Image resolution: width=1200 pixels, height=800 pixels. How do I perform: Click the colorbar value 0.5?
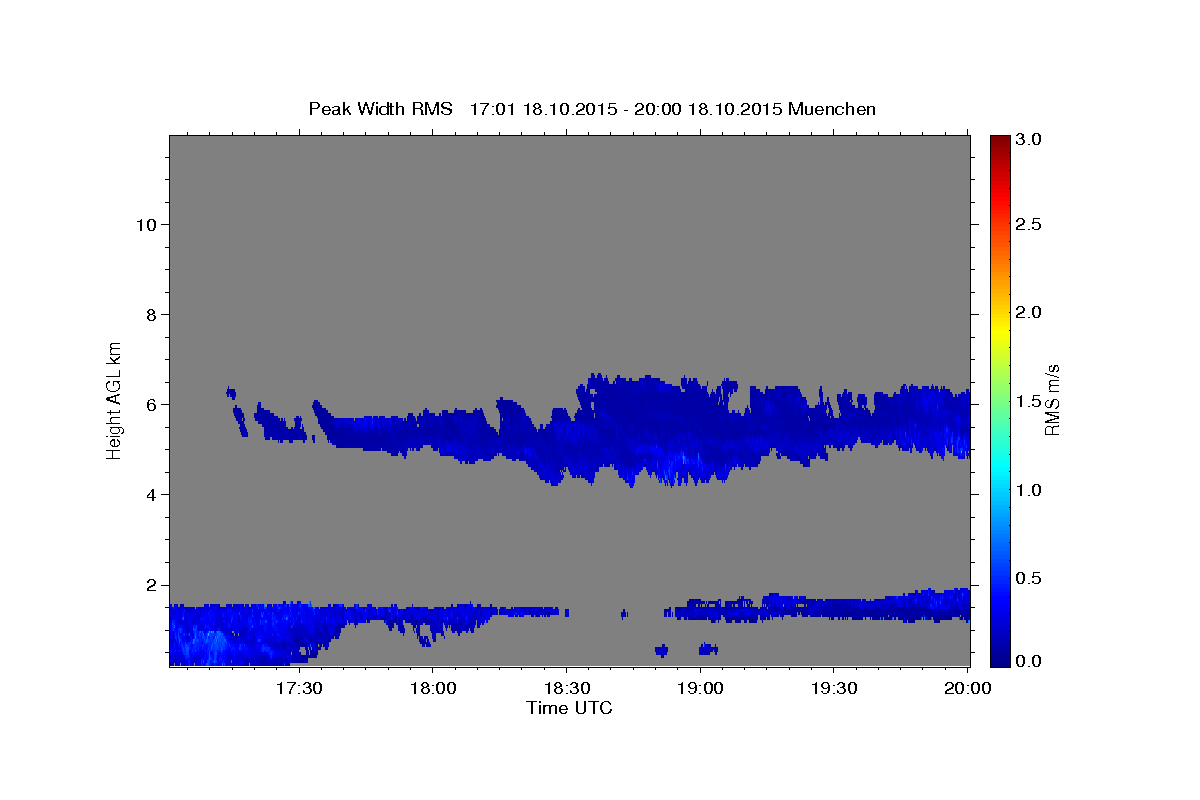(x=1029, y=578)
